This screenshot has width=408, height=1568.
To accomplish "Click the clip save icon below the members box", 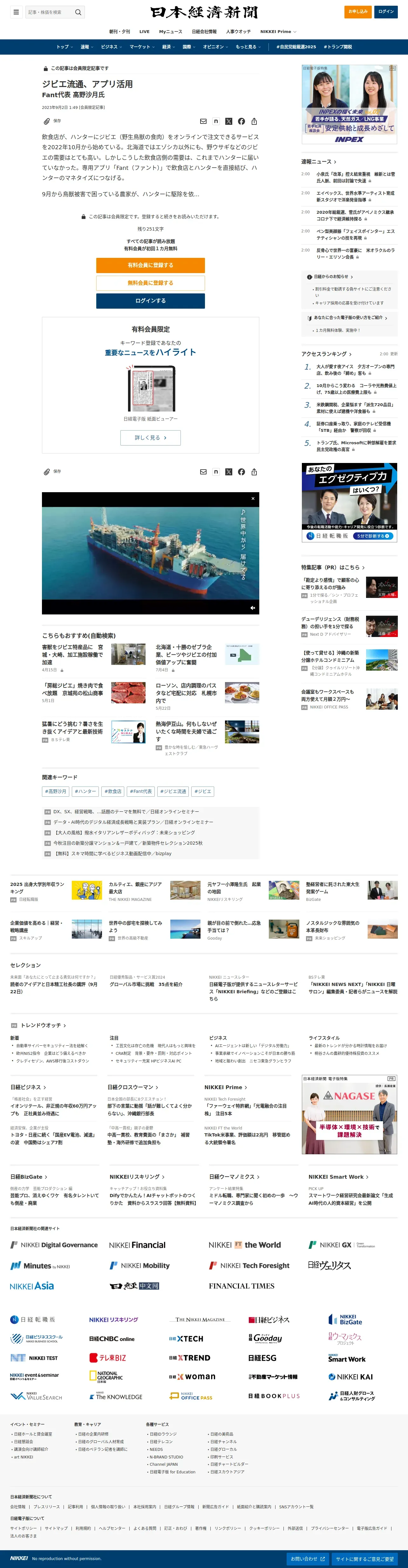I will tap(47, 472).
